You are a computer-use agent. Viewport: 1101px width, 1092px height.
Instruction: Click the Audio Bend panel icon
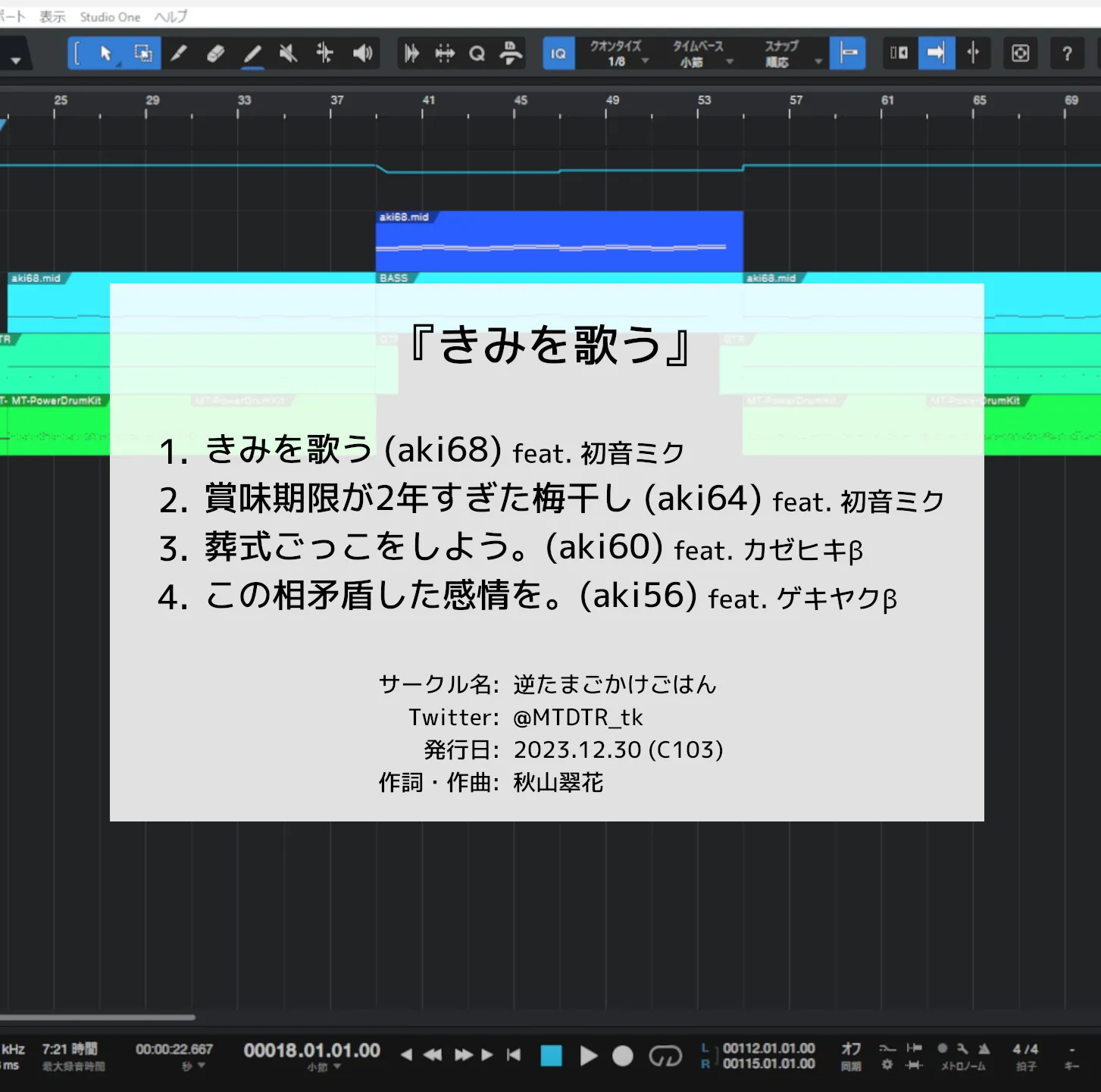(445, 53)
